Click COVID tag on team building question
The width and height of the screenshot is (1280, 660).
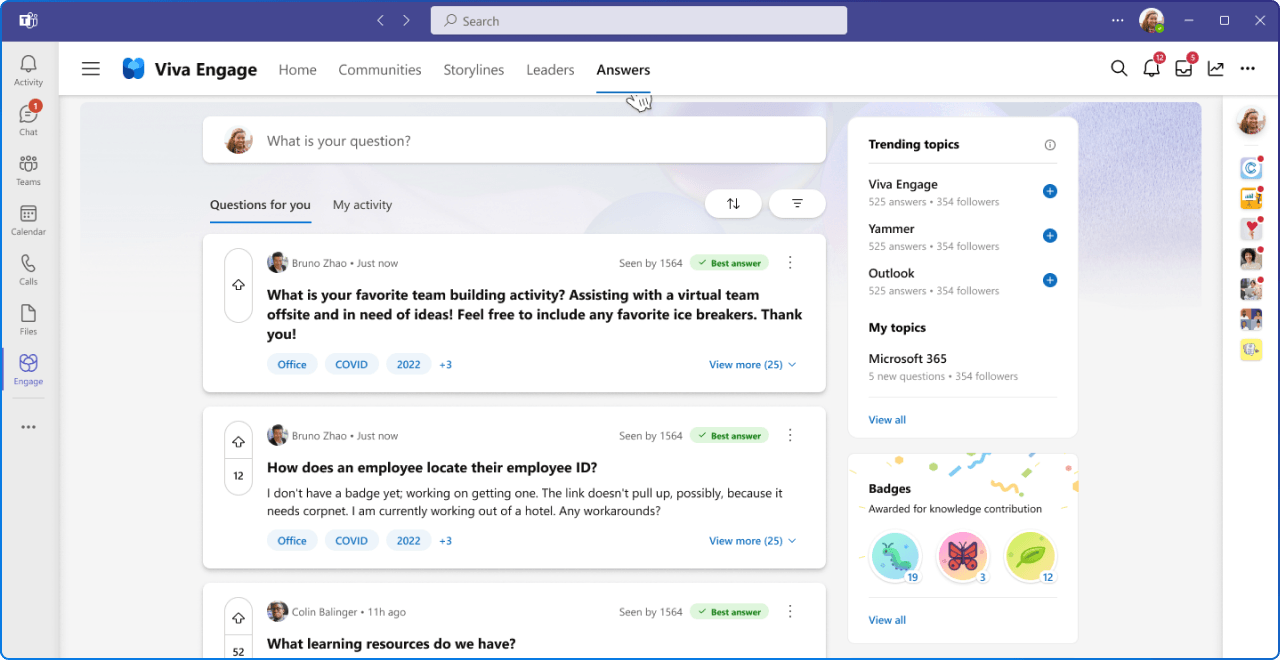[x=352, y=365]
